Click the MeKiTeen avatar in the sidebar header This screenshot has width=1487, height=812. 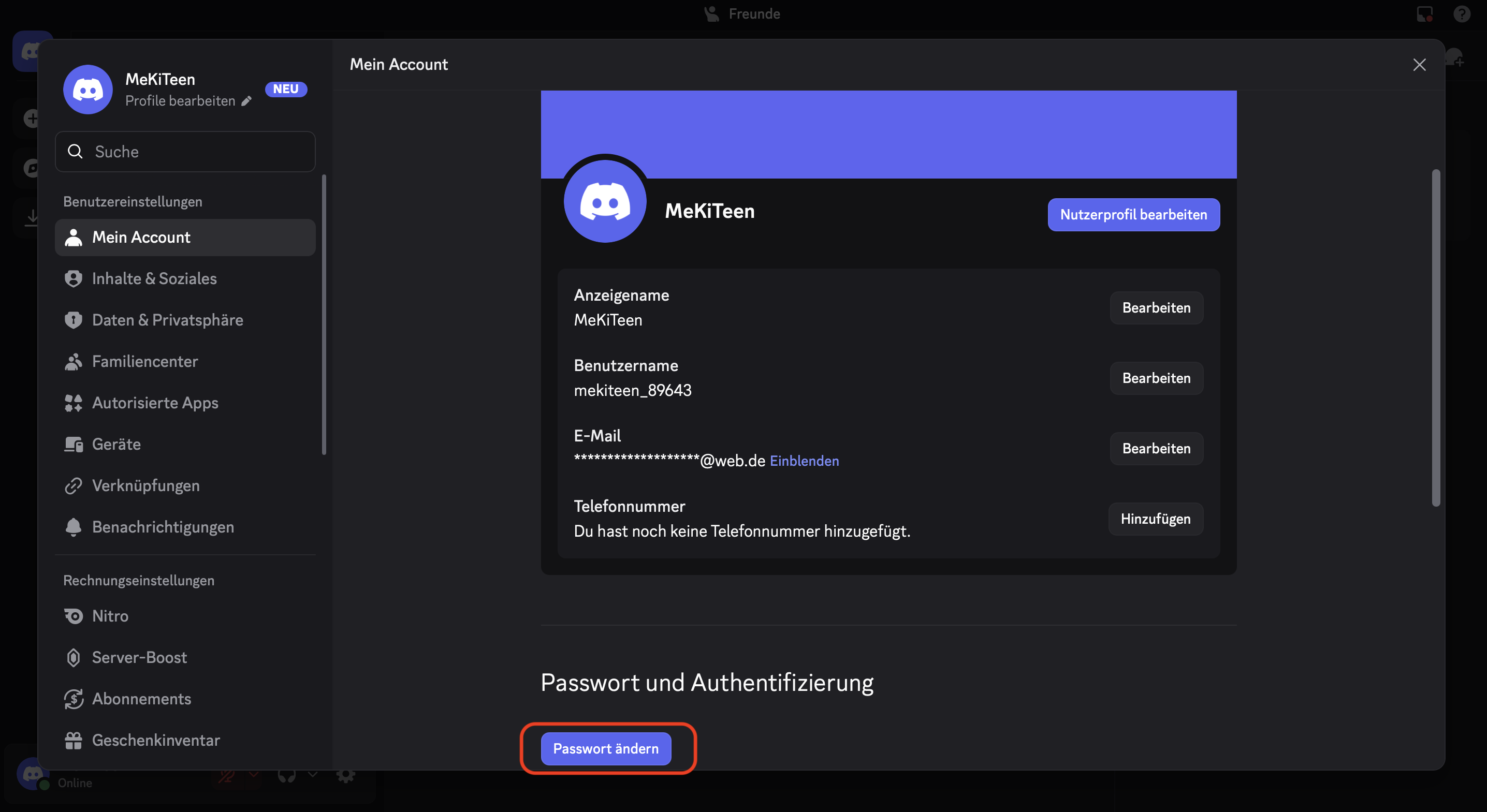[88, 90]
